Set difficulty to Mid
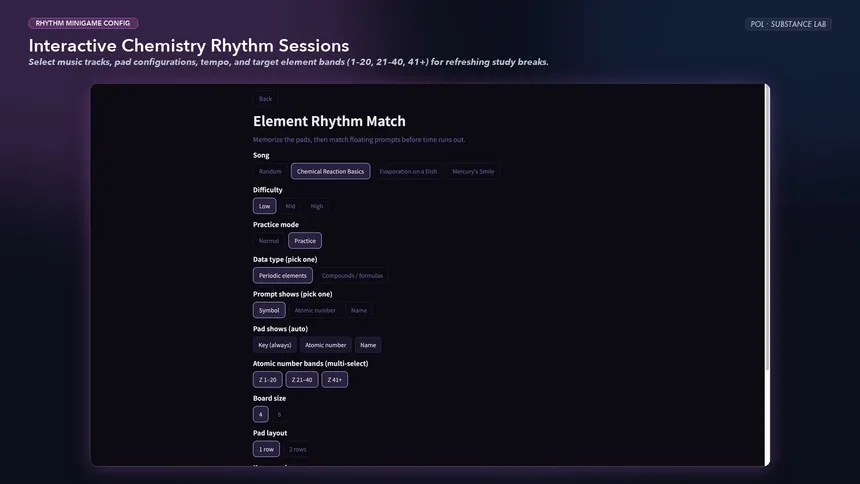 [290, 206]
